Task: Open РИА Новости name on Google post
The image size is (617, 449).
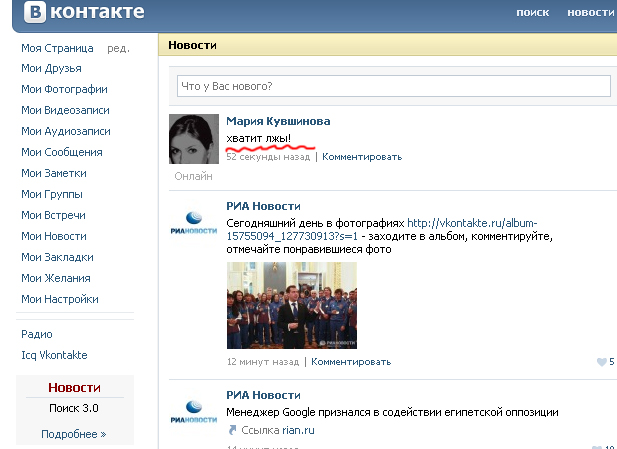Action: click(x=263, y=395)
